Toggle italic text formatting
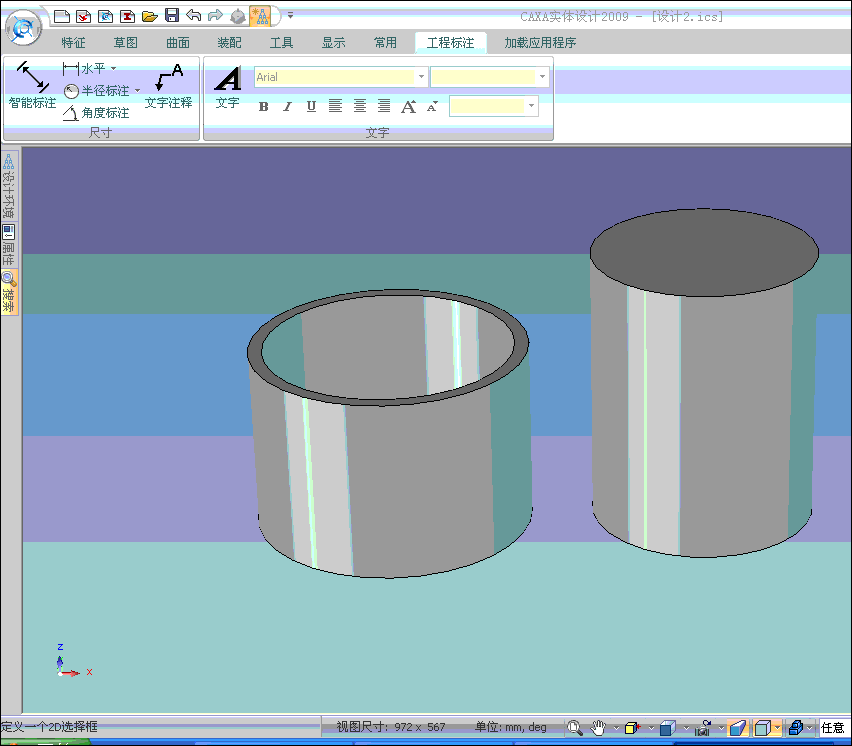This screenshot has height=746, width=852. coord(287,106)
